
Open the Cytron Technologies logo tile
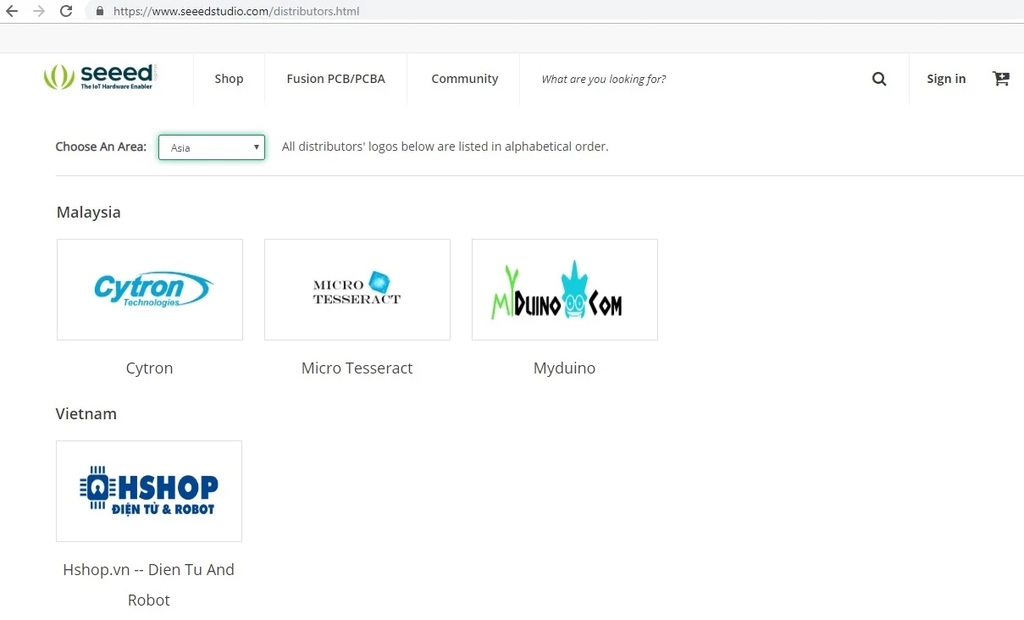coord(150,289)
